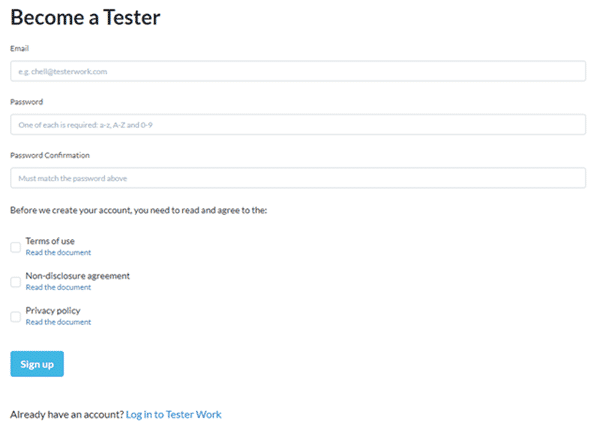Open Read the document under Privacy policy
This screenshot has height=439, width=600.
pos(58,322)
